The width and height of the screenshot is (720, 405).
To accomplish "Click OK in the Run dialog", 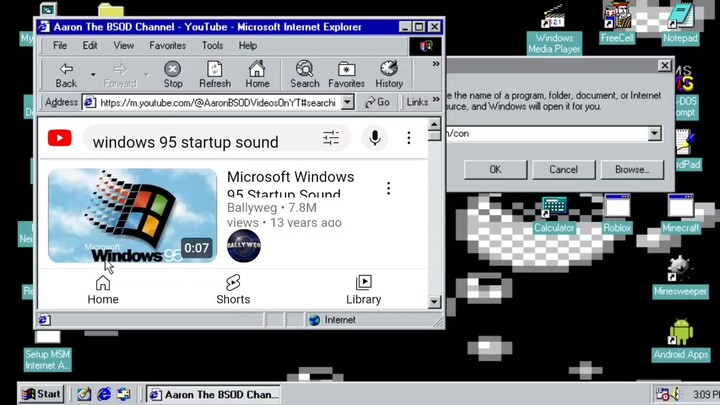I will 495,169.
